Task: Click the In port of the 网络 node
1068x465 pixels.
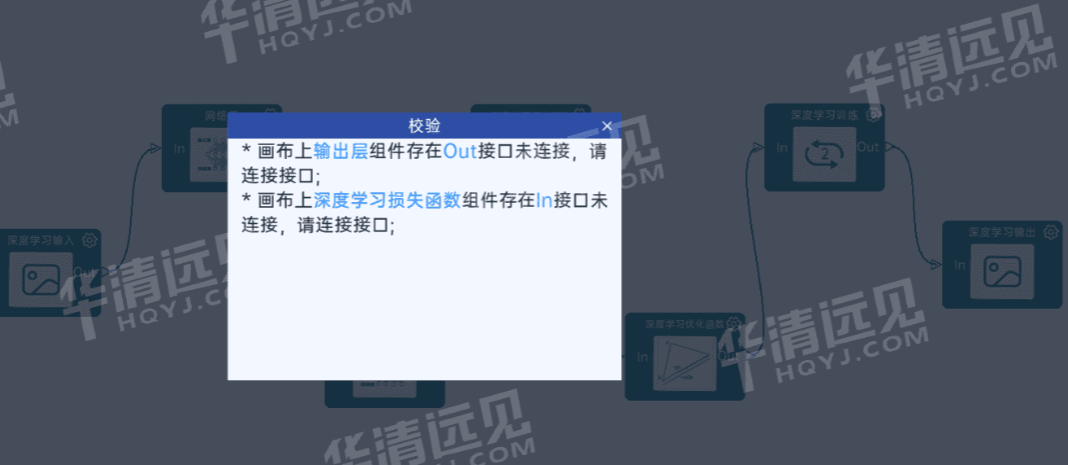Action: pos(179,148)
